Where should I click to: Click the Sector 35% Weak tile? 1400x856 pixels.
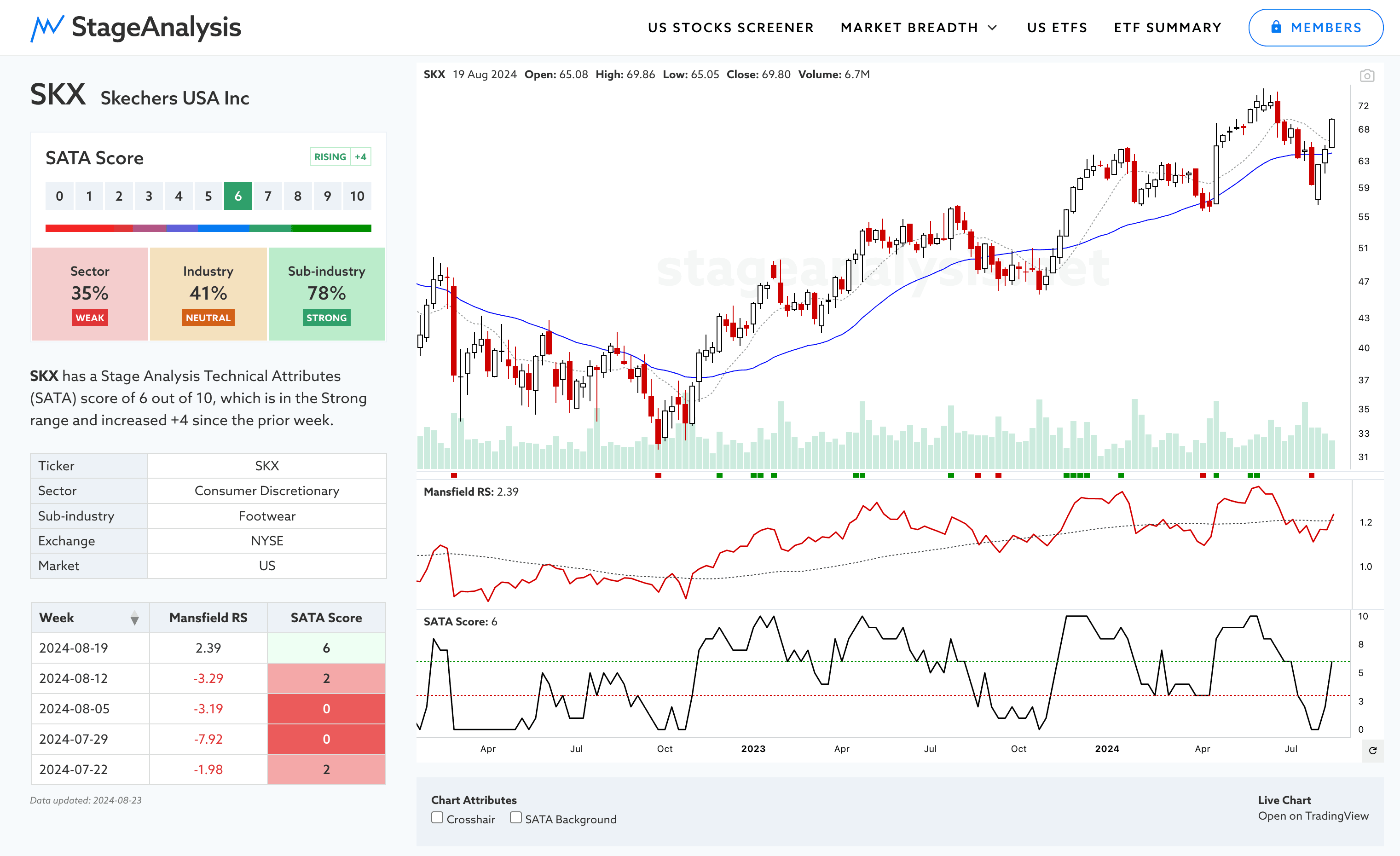point(90,294)
